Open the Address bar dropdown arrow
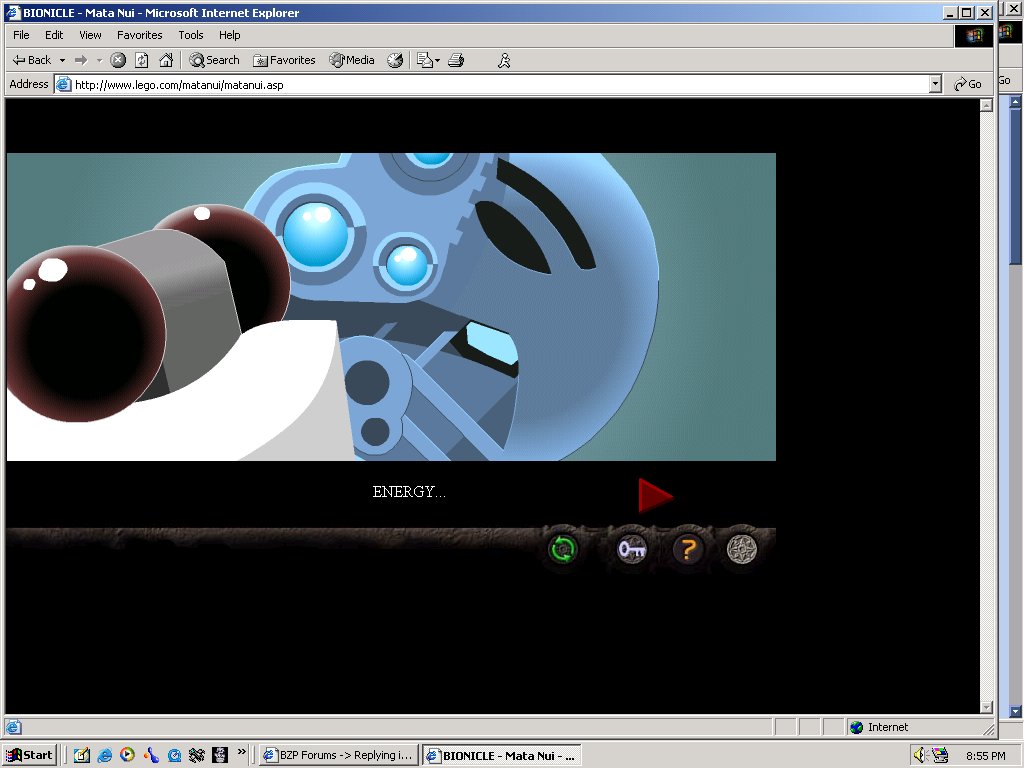1024x768 pixels. [935, 85]
